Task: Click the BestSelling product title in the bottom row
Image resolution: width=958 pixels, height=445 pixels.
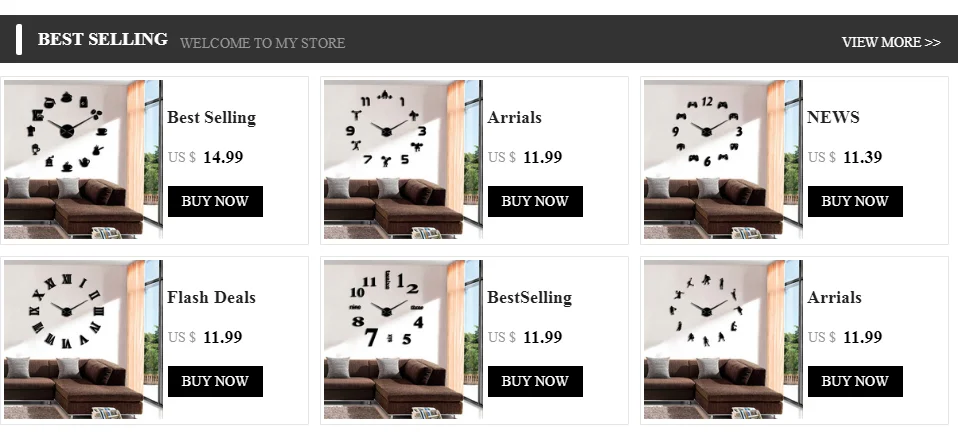Action: click(529, 297)
